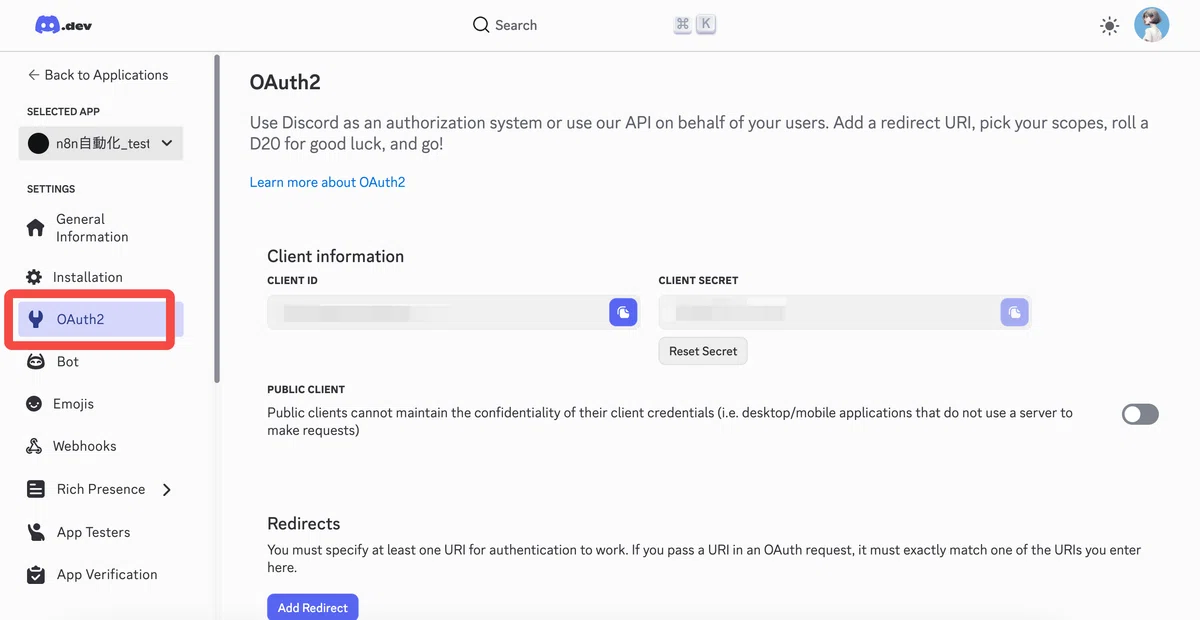Image resolution: width=1200 pixels, height=620 pixels.
Task: Click the App Testers person icon
Action: (36, 532)
